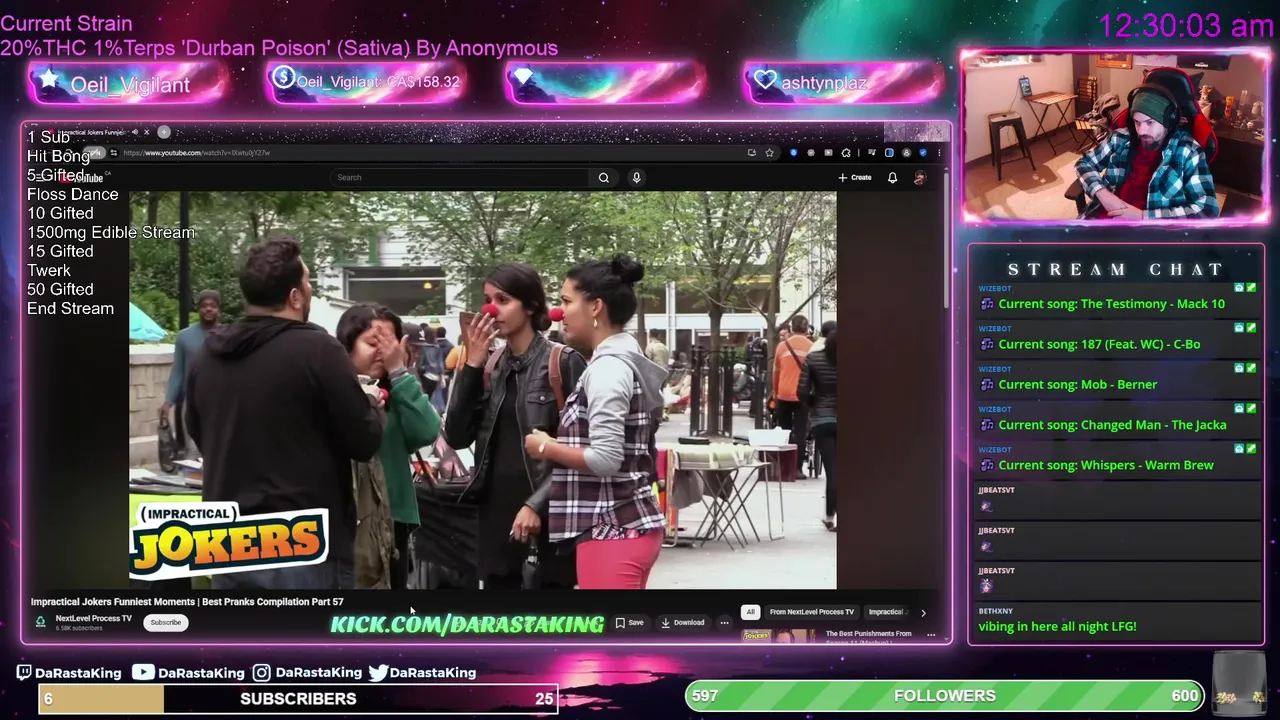Click the 'Oeil_Vigilant' star follower badge

(128, 84)
